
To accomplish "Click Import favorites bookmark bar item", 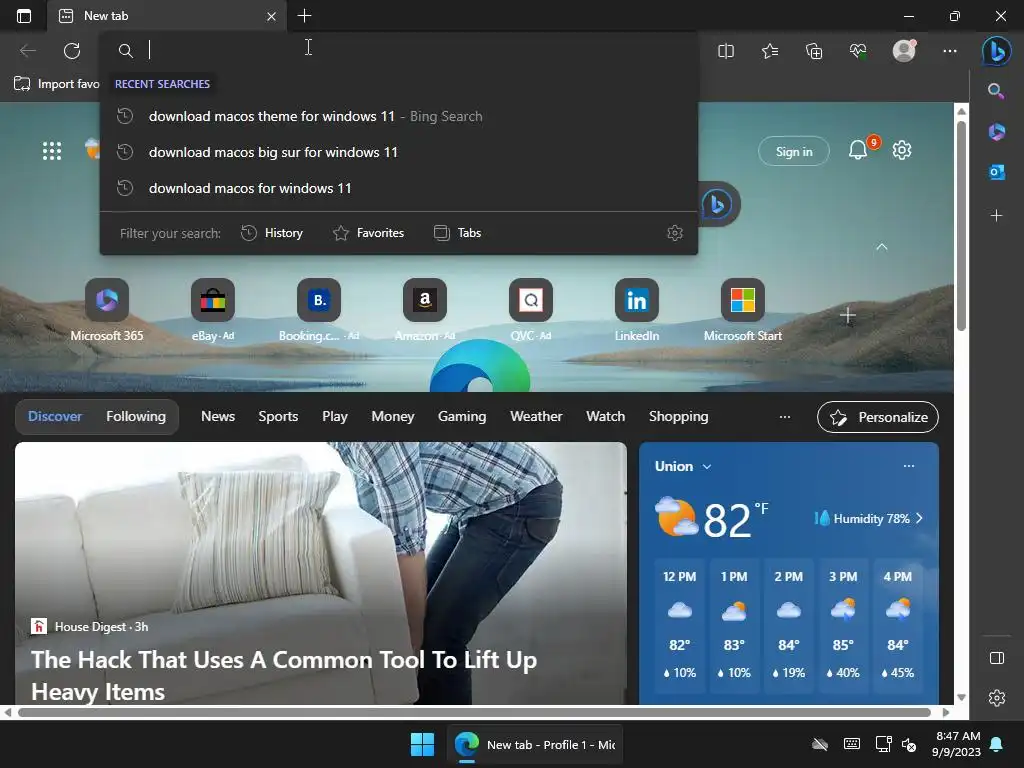I will pos(57,84).
